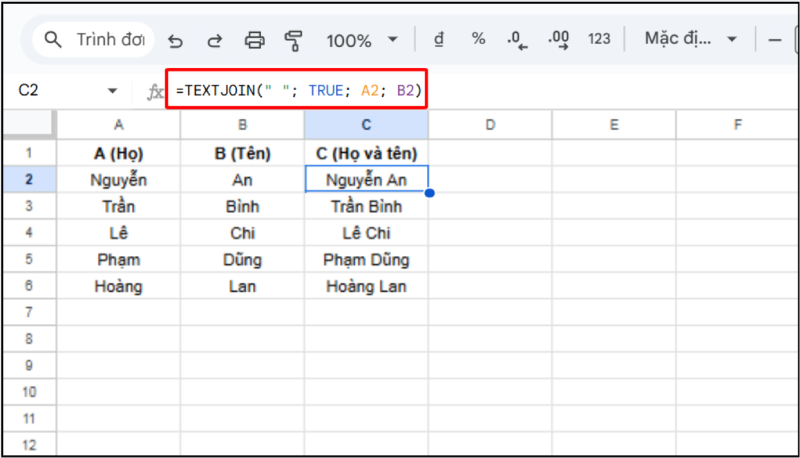Viewport: 800px width, 458px height.
Task: Select column A header
Action: coord(118,124)
